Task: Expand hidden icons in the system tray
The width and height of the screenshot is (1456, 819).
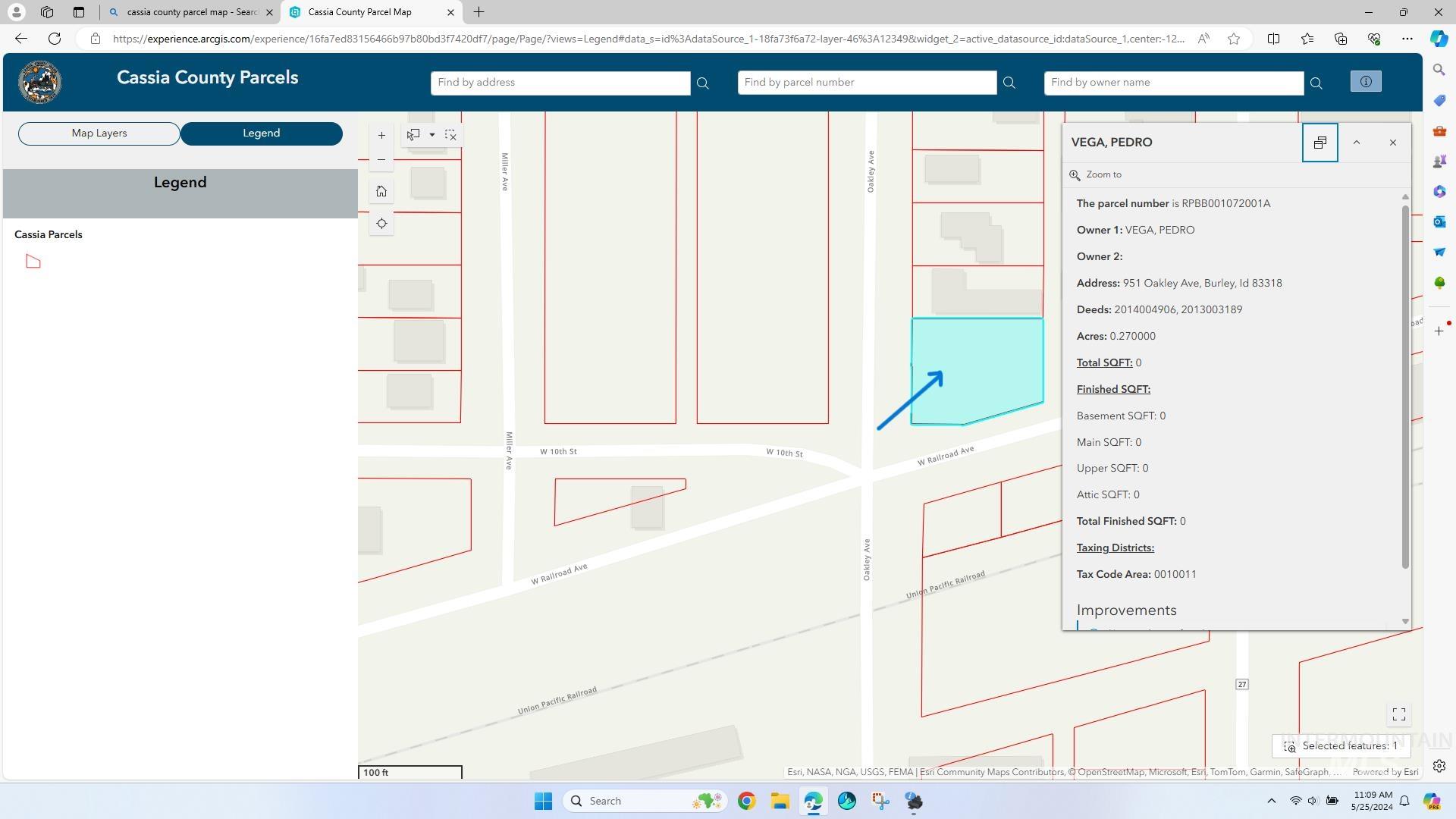Action: [x=1272, y=800]
